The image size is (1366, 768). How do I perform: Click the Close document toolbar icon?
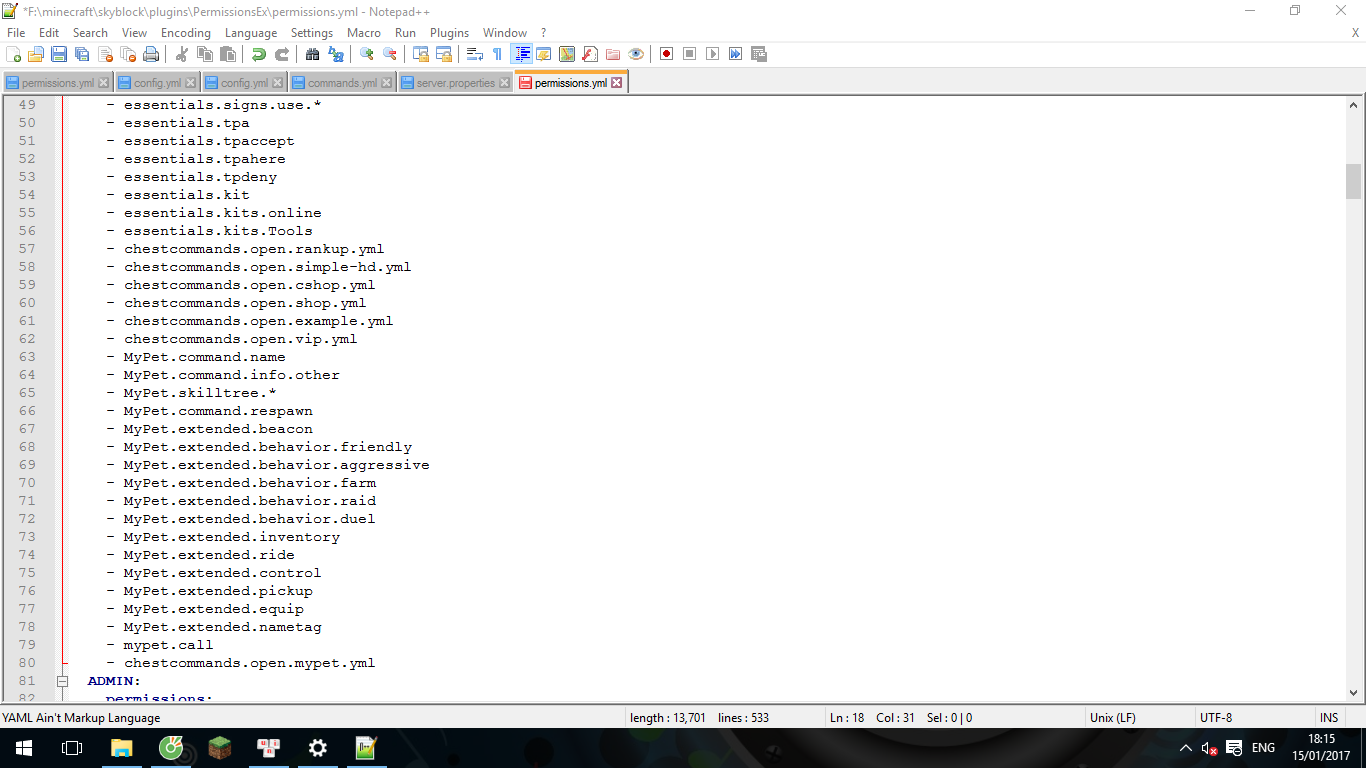pyautogui.click(x=105, y=54)
